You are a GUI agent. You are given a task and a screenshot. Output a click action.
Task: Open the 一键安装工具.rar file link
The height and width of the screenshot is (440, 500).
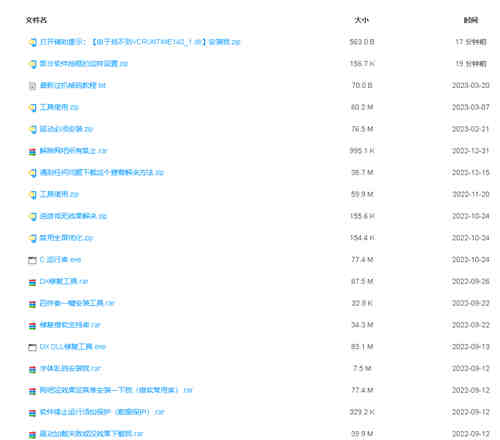[77, 303]
